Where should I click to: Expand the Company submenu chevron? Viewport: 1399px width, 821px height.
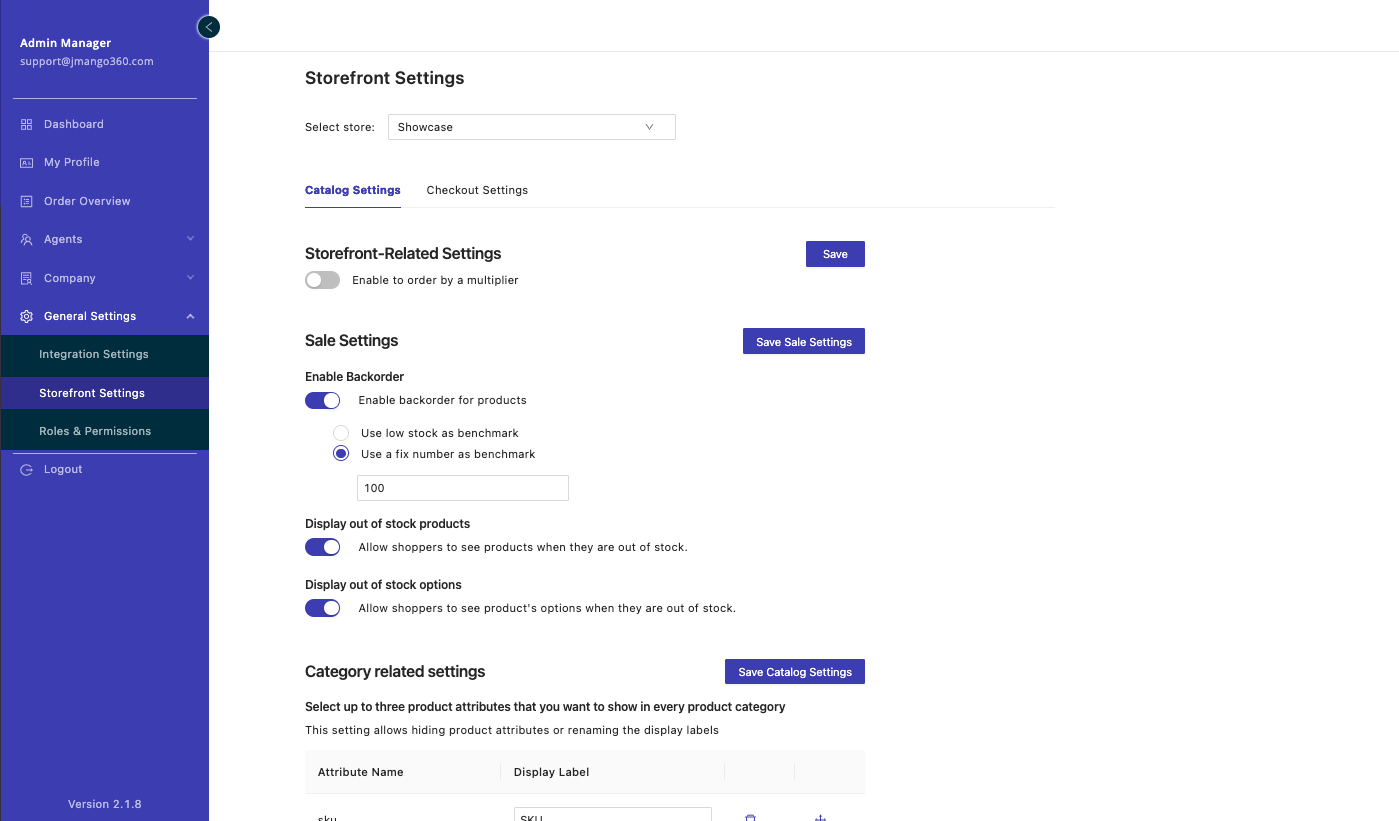pos(190,278)
